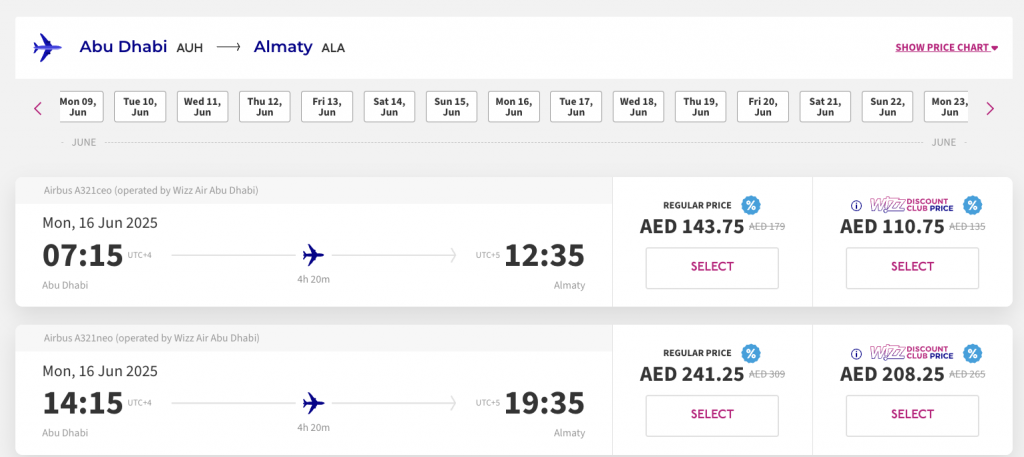This screenshot has width=1024, height=457.
Task: Select the Sun 22, Jun date tab
Action: pos(888,106)
